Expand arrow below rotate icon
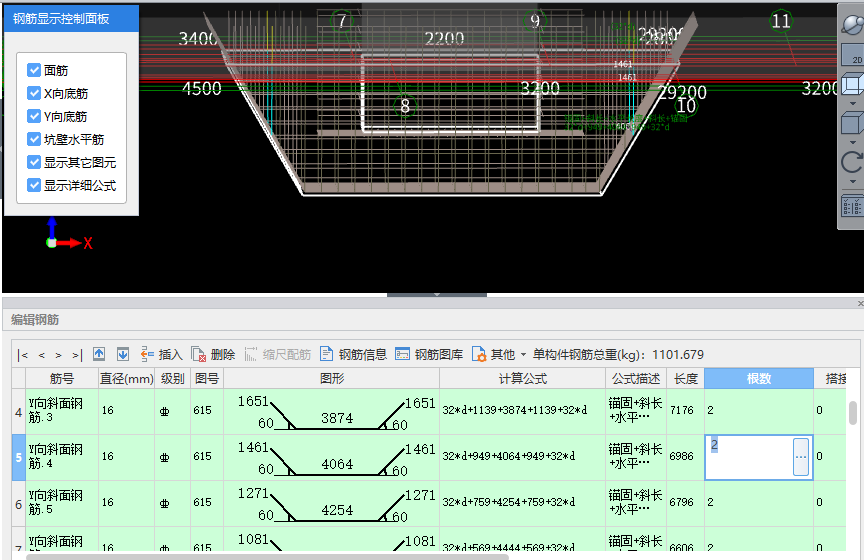The width and height of the screenshot is (864, 560). pyautogui.click(x=853, y=181)
